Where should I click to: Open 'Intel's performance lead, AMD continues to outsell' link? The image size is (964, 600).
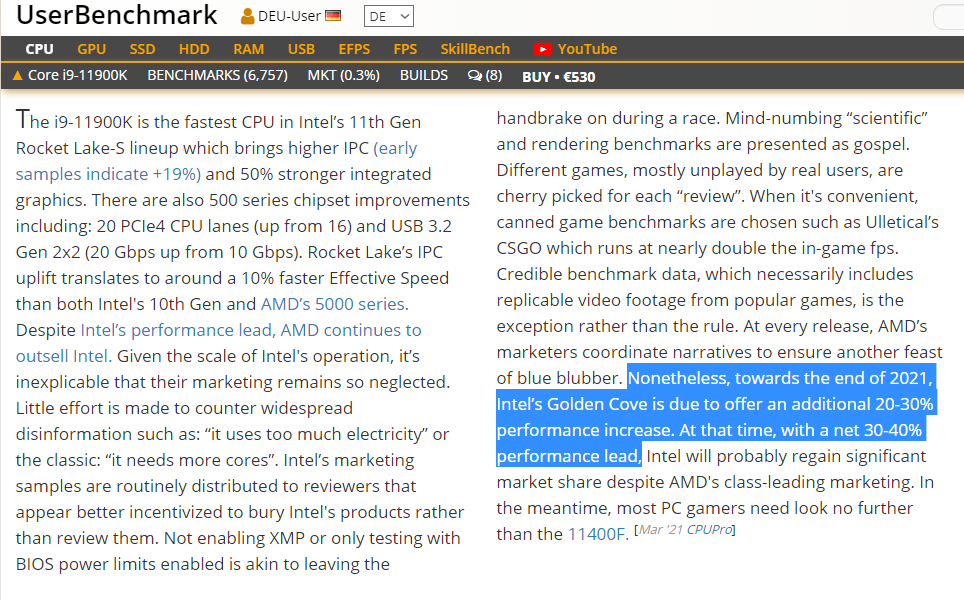click(x=218, y=343)
